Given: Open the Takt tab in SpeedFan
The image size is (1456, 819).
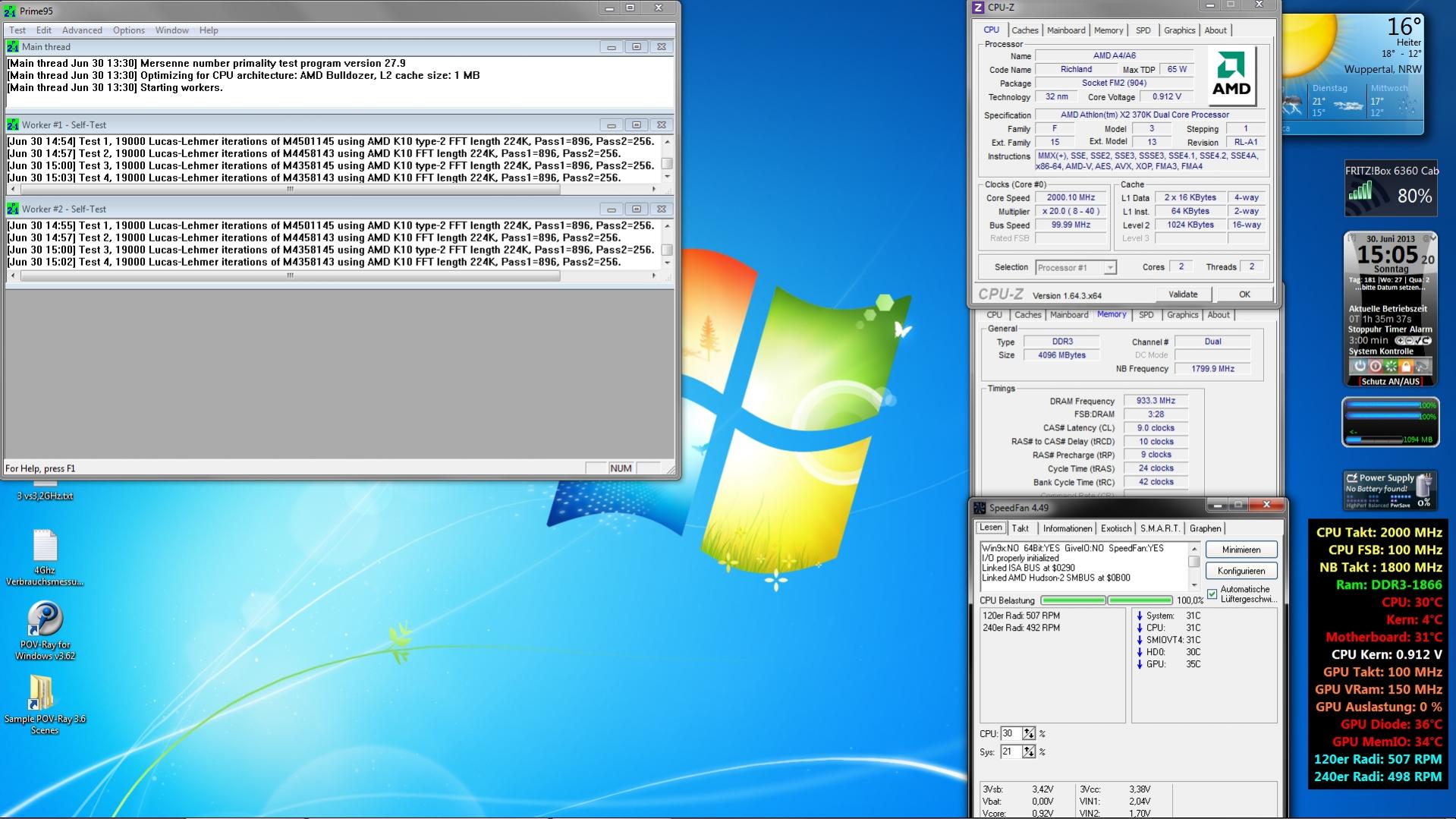Looking at the screenshot, I should tap(1020, 529).
